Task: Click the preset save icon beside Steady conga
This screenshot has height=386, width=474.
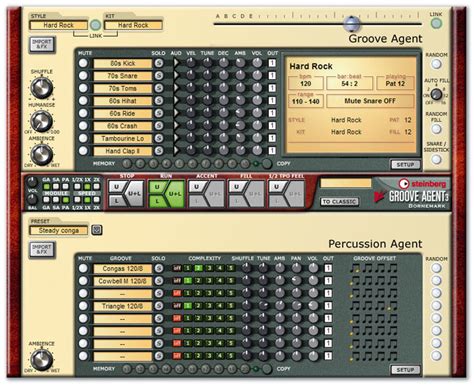Action: coord(97,230)
